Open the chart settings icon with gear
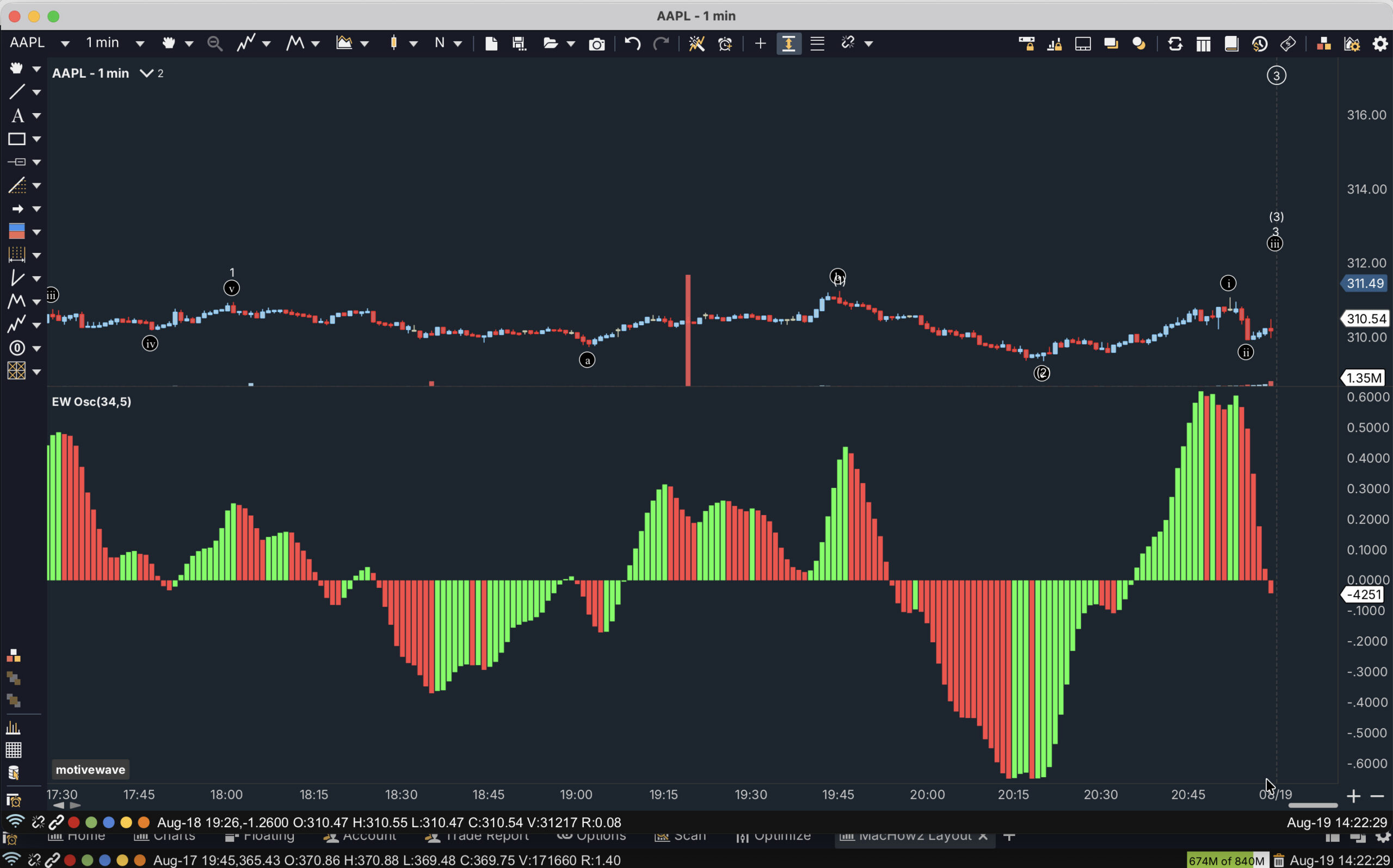 pos(1352,44)
